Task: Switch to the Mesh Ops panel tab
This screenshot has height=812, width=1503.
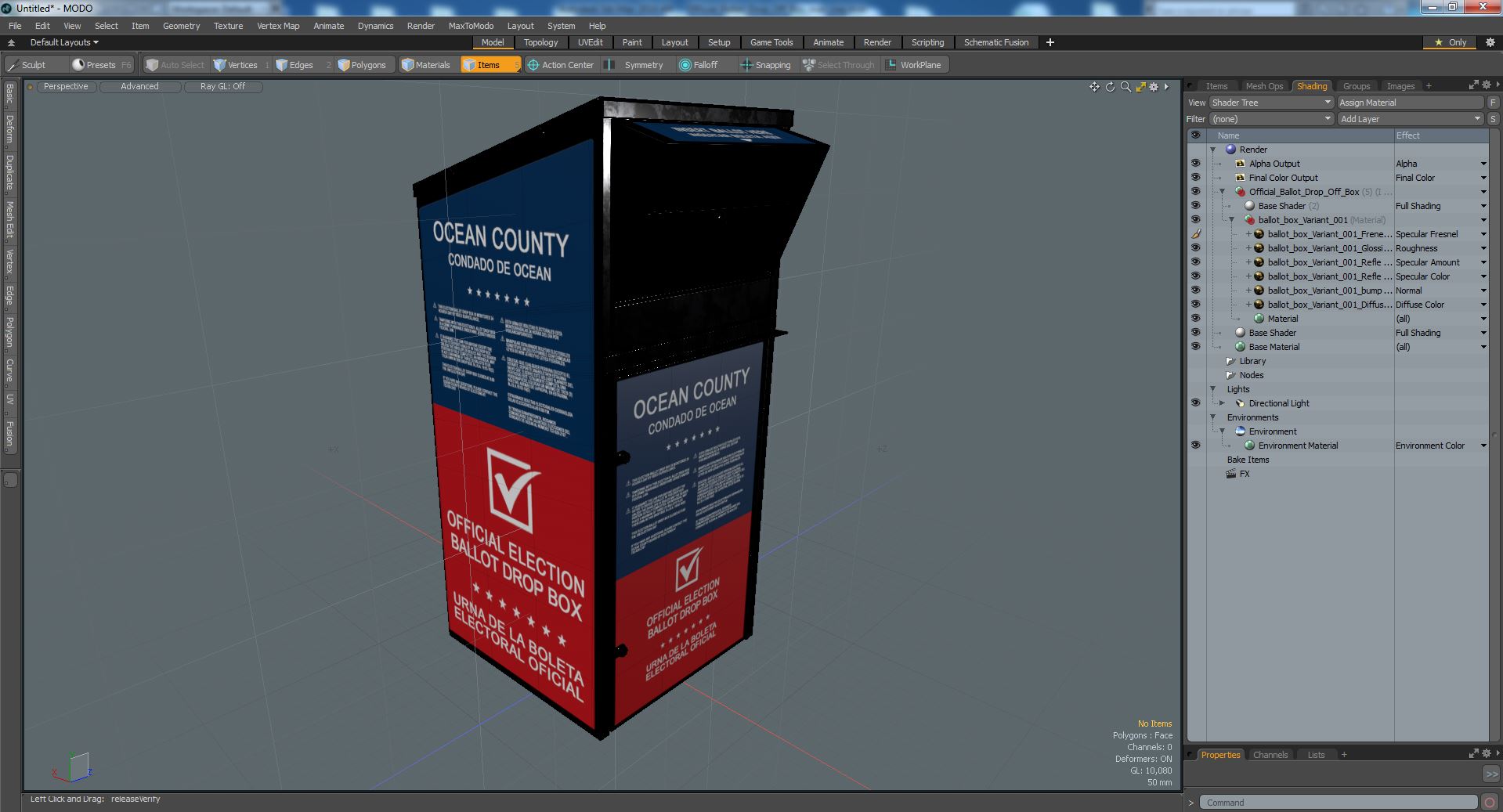Action: pos(1264,86)
